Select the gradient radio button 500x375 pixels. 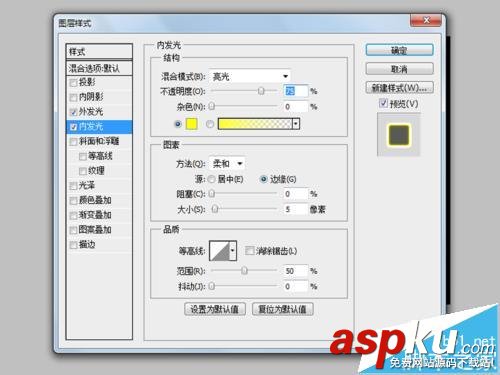(x=210, y=124)
